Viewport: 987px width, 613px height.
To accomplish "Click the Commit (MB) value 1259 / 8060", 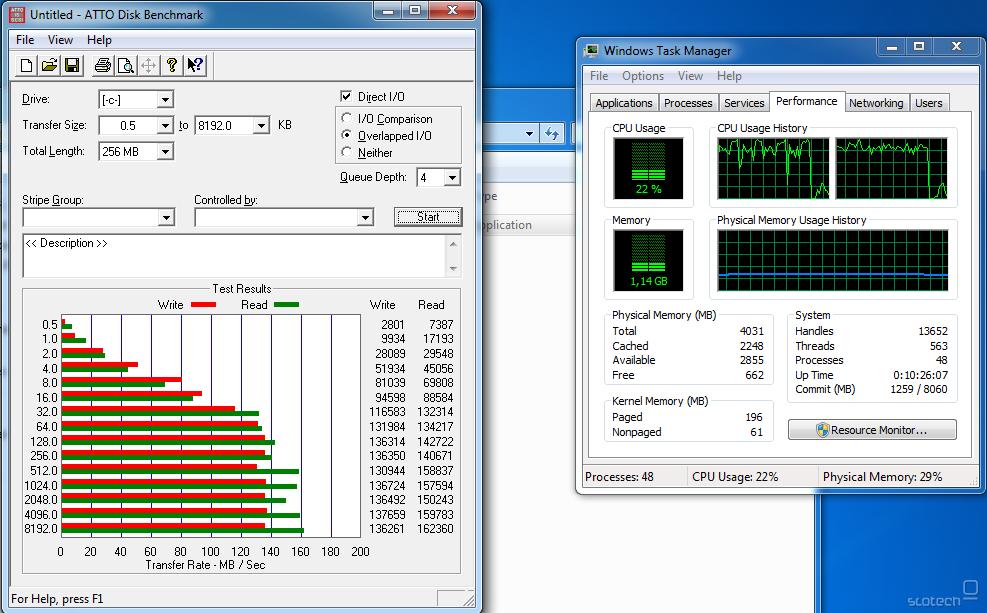I will (918, 390).
